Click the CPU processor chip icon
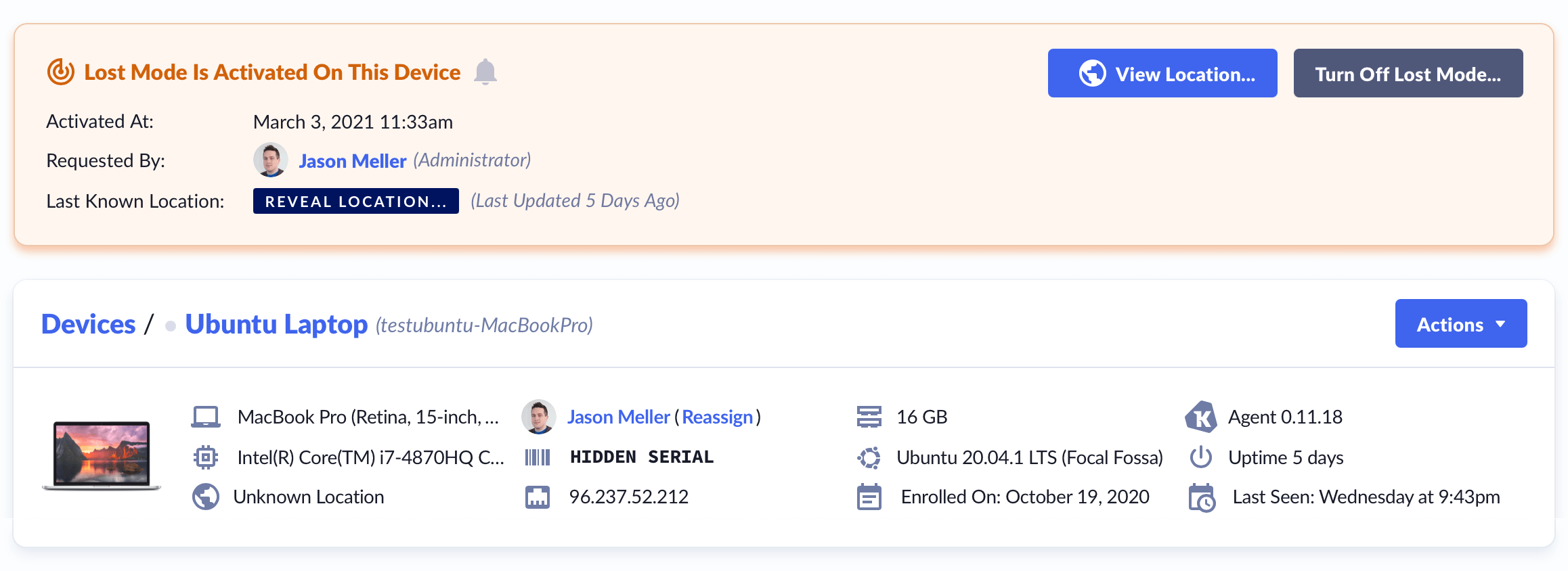 [x=206, y=457]
